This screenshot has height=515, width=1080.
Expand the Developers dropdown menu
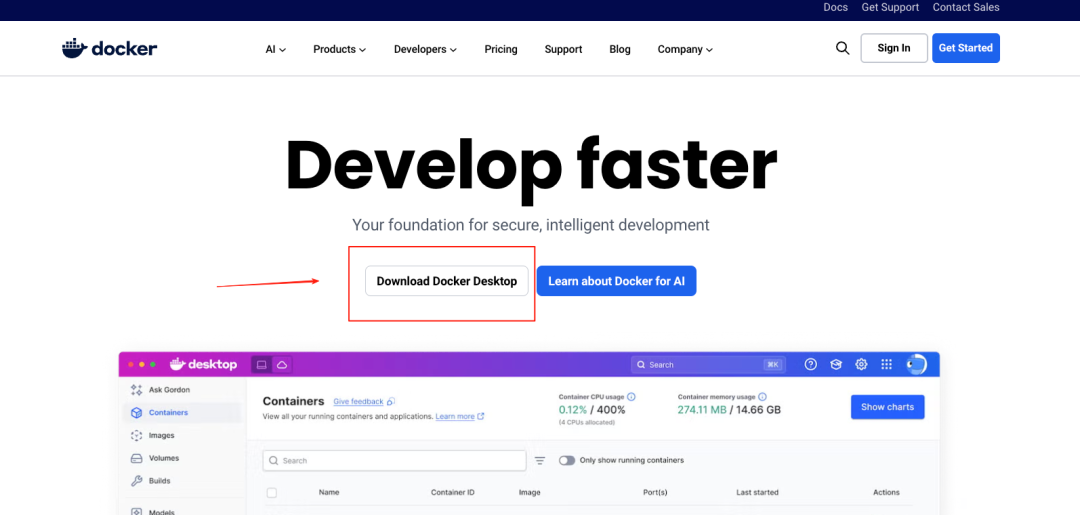coord(425,50)
